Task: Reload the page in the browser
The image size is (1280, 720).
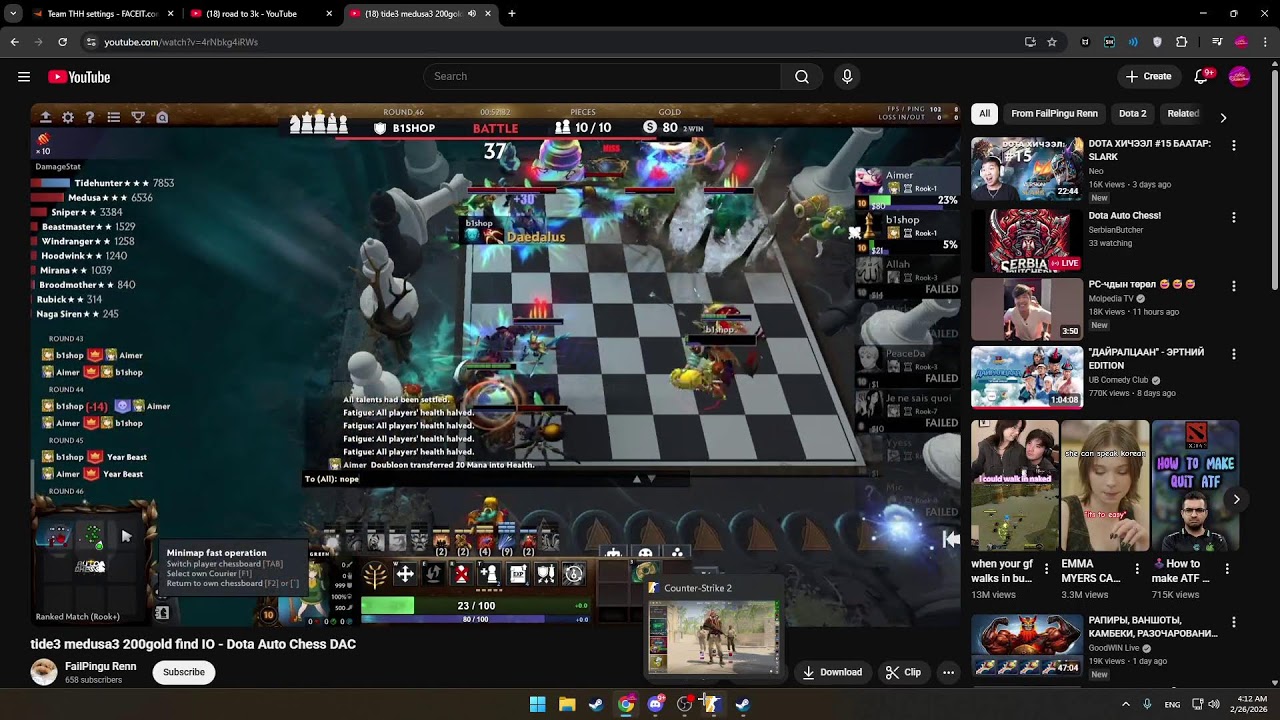Action: [62, 42]
